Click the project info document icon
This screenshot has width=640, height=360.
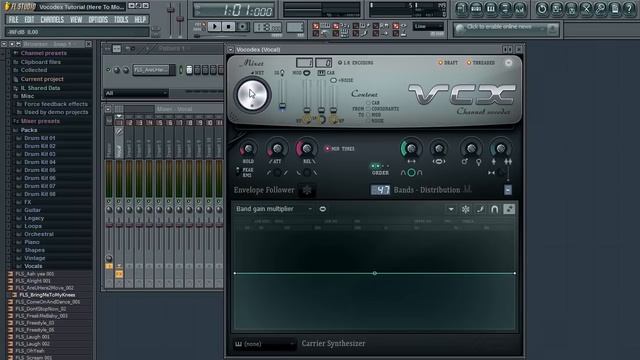(x=615, y=9)
